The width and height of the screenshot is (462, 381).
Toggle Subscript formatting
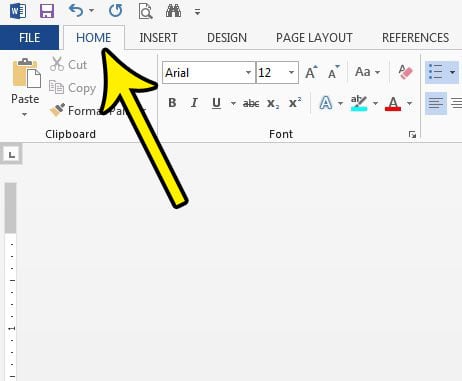coord(273,103)
